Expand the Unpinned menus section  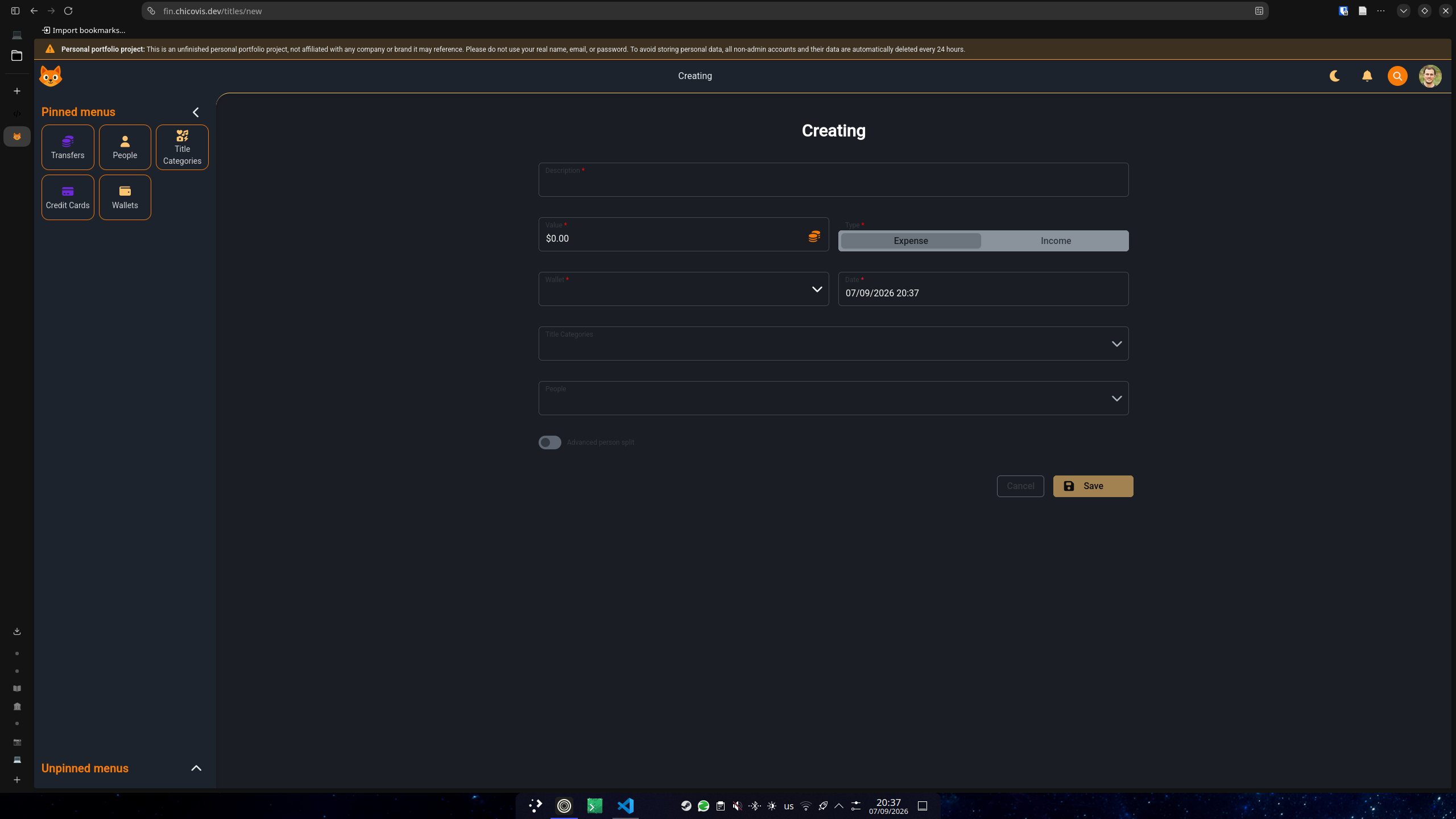point(196,768)
